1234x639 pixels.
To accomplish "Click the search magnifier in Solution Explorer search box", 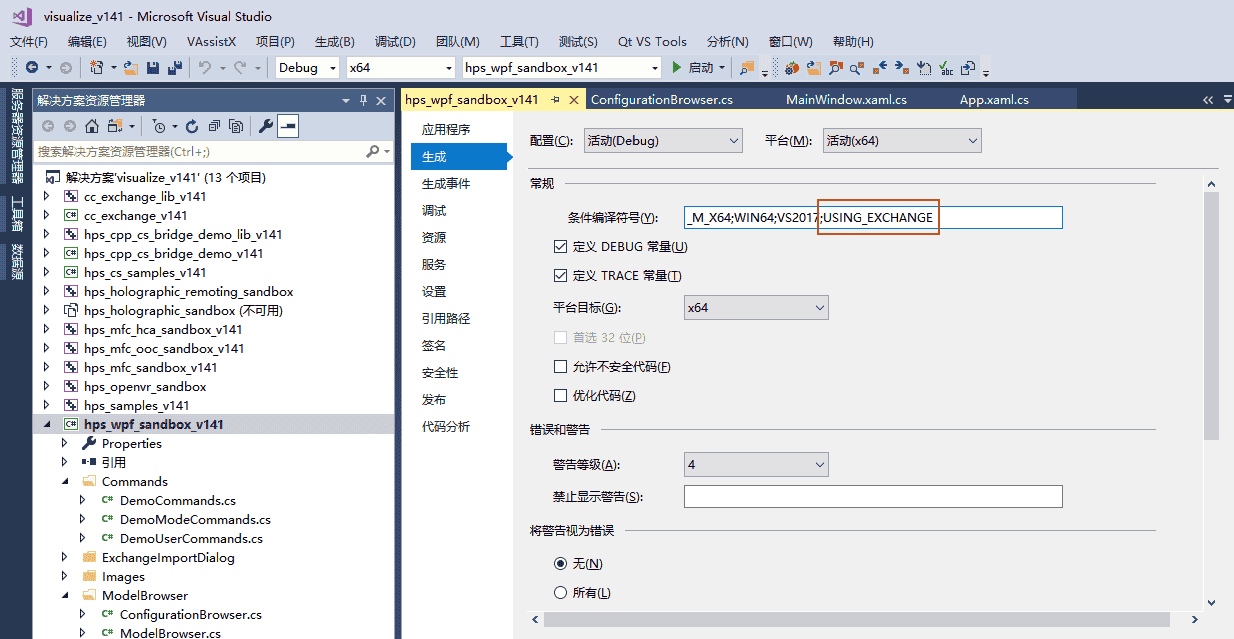I will [373, 152].
